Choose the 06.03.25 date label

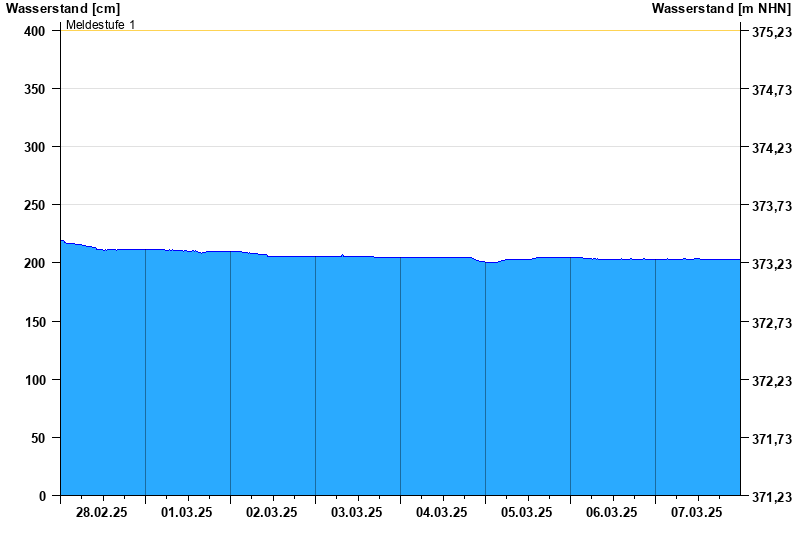coord(612,512)
